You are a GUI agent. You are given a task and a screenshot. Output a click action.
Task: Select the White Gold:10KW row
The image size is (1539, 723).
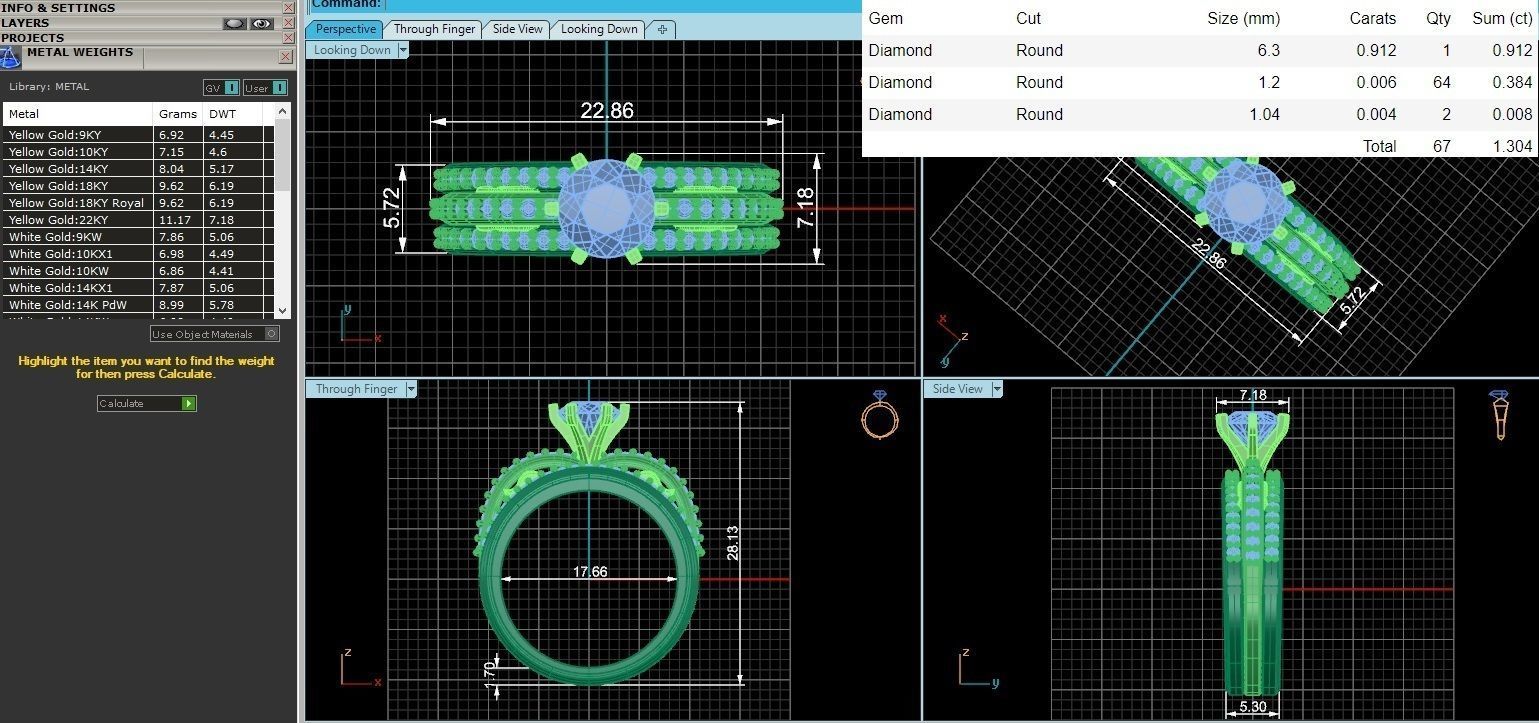139,271
